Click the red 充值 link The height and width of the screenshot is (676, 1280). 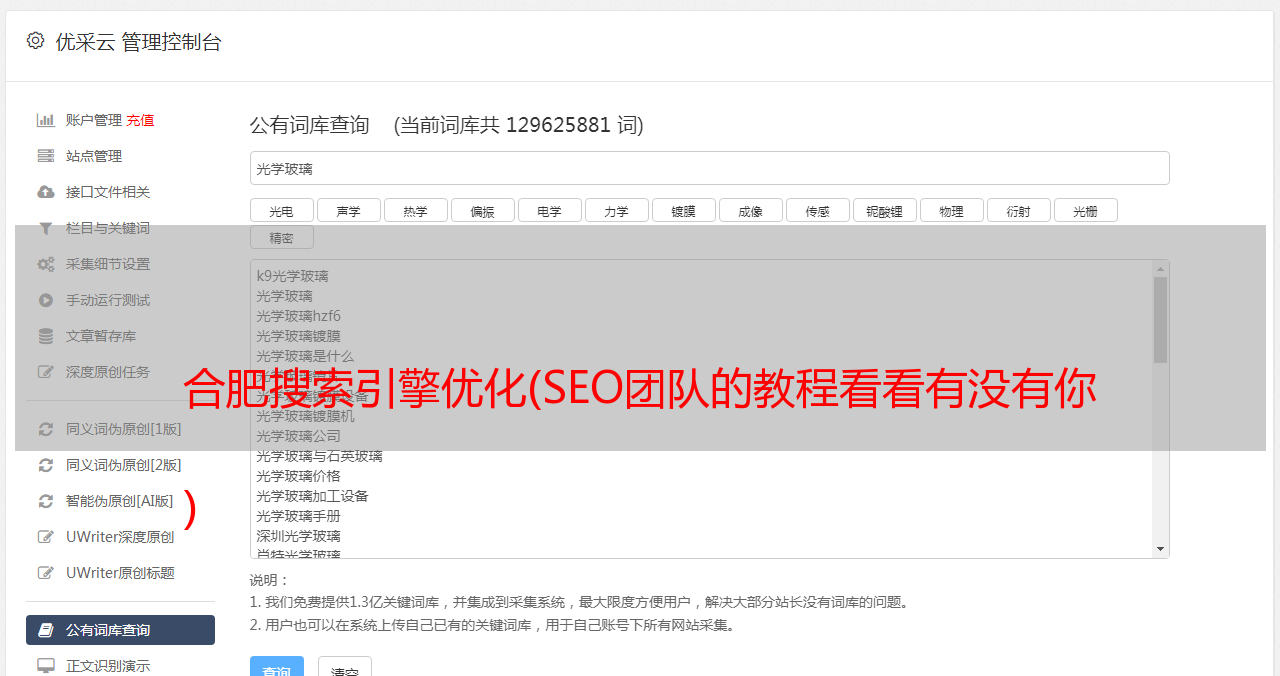pos(140,120)
